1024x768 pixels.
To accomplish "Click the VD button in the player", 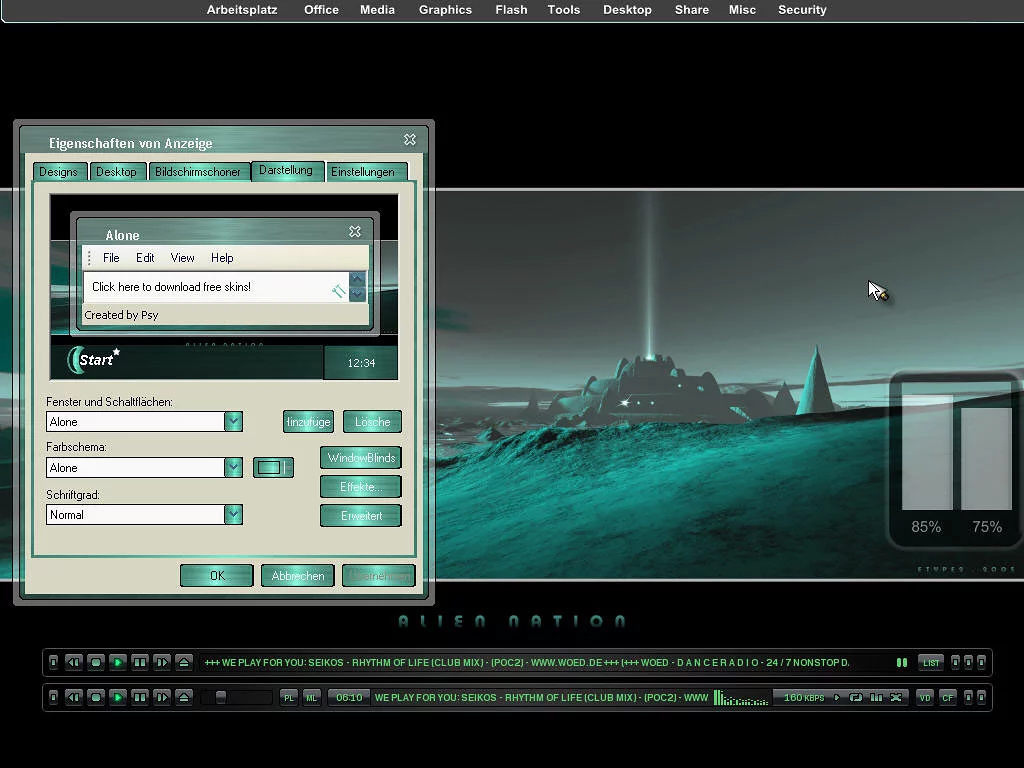I will pyautogui.click(x=925, y=697).
